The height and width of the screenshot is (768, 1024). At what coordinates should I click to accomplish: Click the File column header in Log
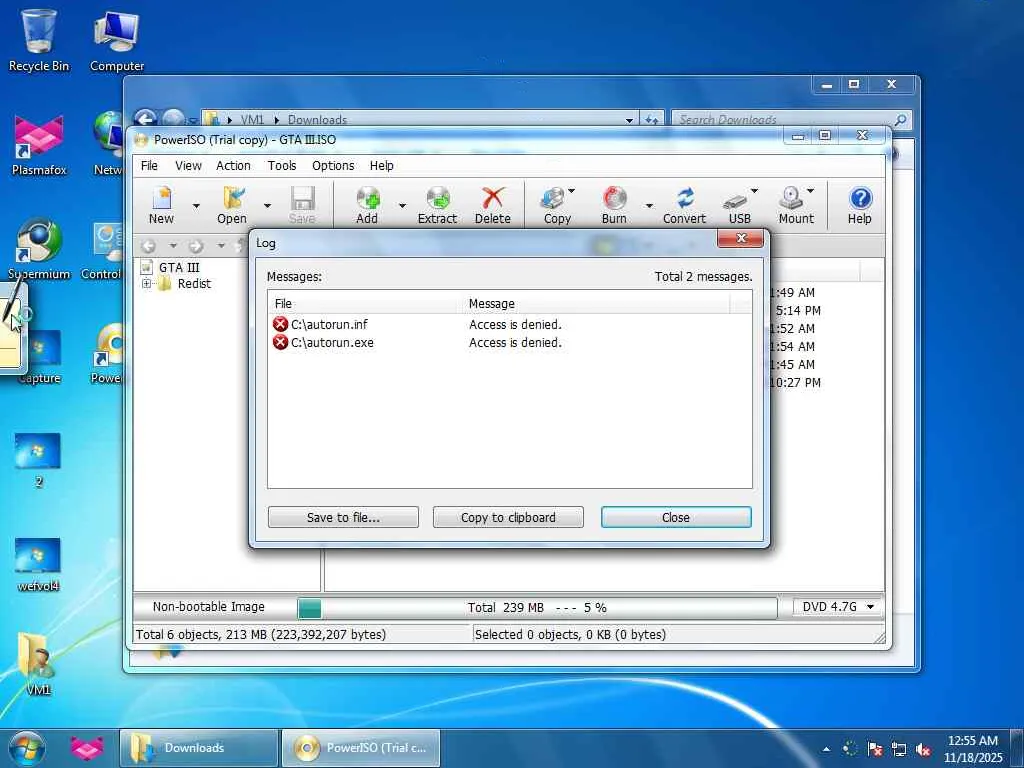point(366,304)
